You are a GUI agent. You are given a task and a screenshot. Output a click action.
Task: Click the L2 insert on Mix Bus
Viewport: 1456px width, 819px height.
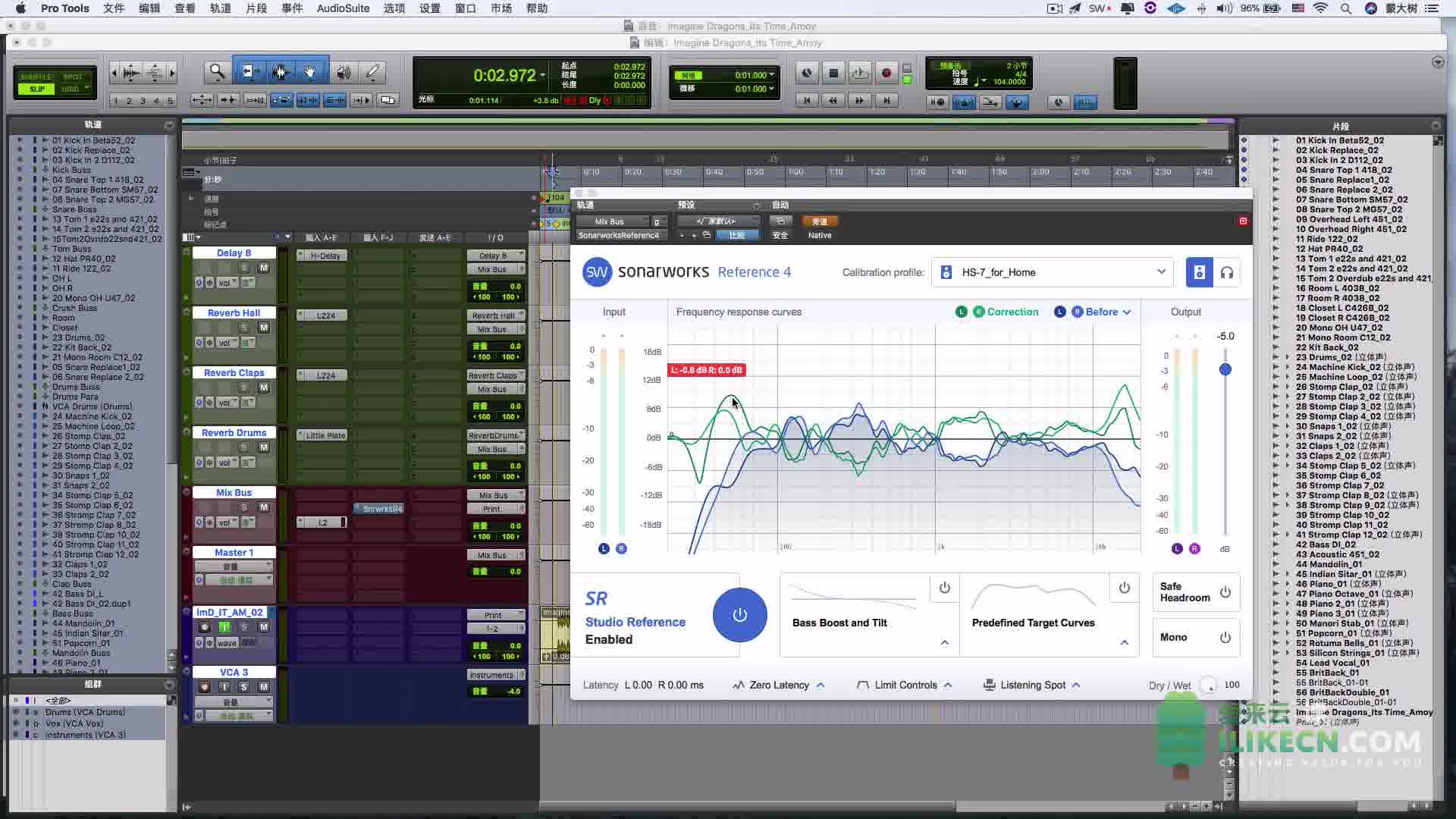tap(322, 522)
